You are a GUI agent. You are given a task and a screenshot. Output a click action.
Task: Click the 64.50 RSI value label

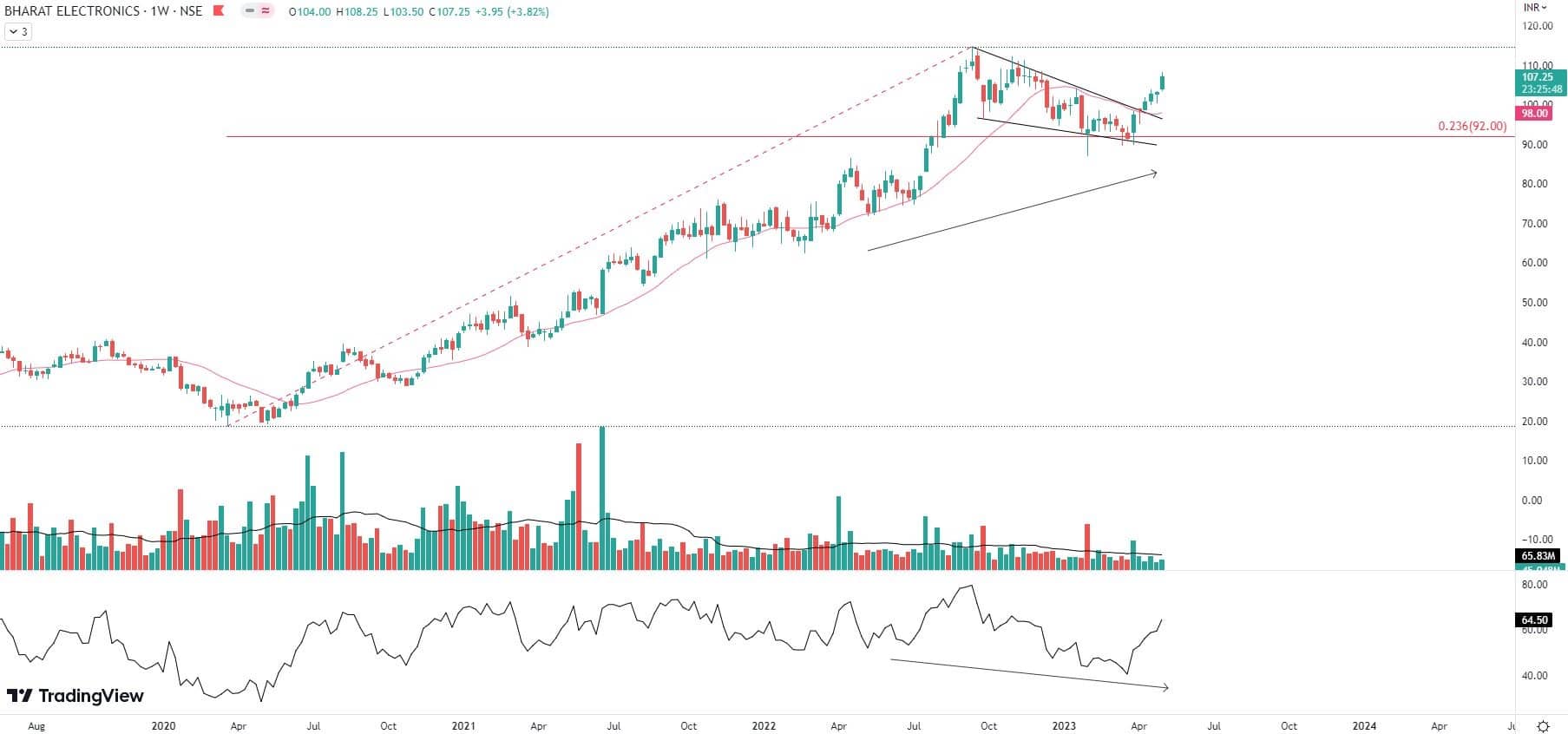1534,620
